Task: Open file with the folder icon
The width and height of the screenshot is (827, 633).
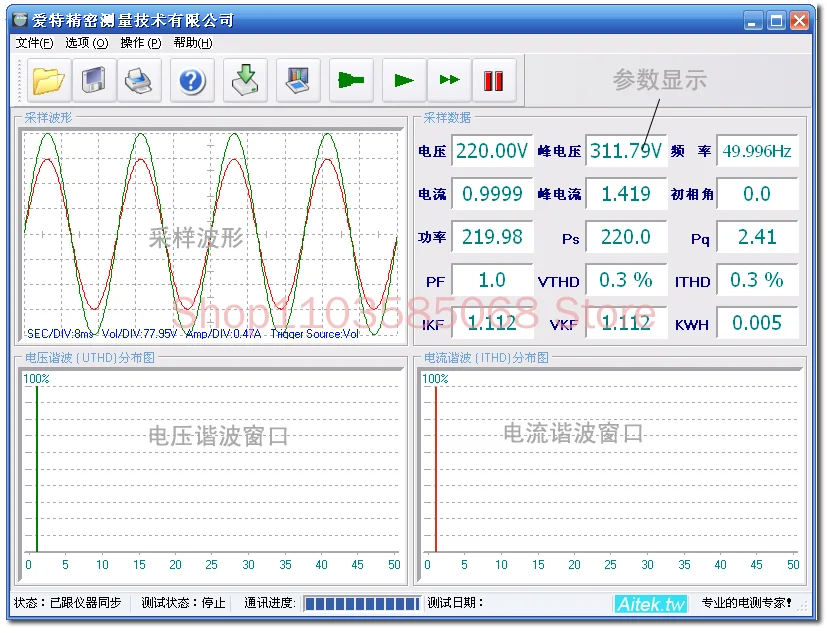Action: pyautogui.click(x=49, y=81)
